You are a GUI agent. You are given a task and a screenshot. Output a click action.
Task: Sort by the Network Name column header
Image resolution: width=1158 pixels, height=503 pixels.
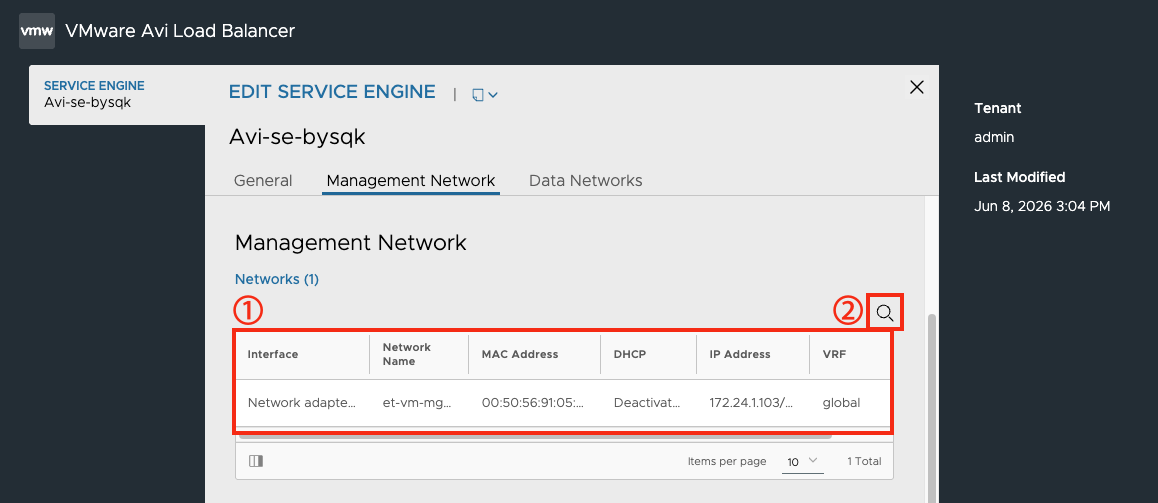[x=407, y=354]
